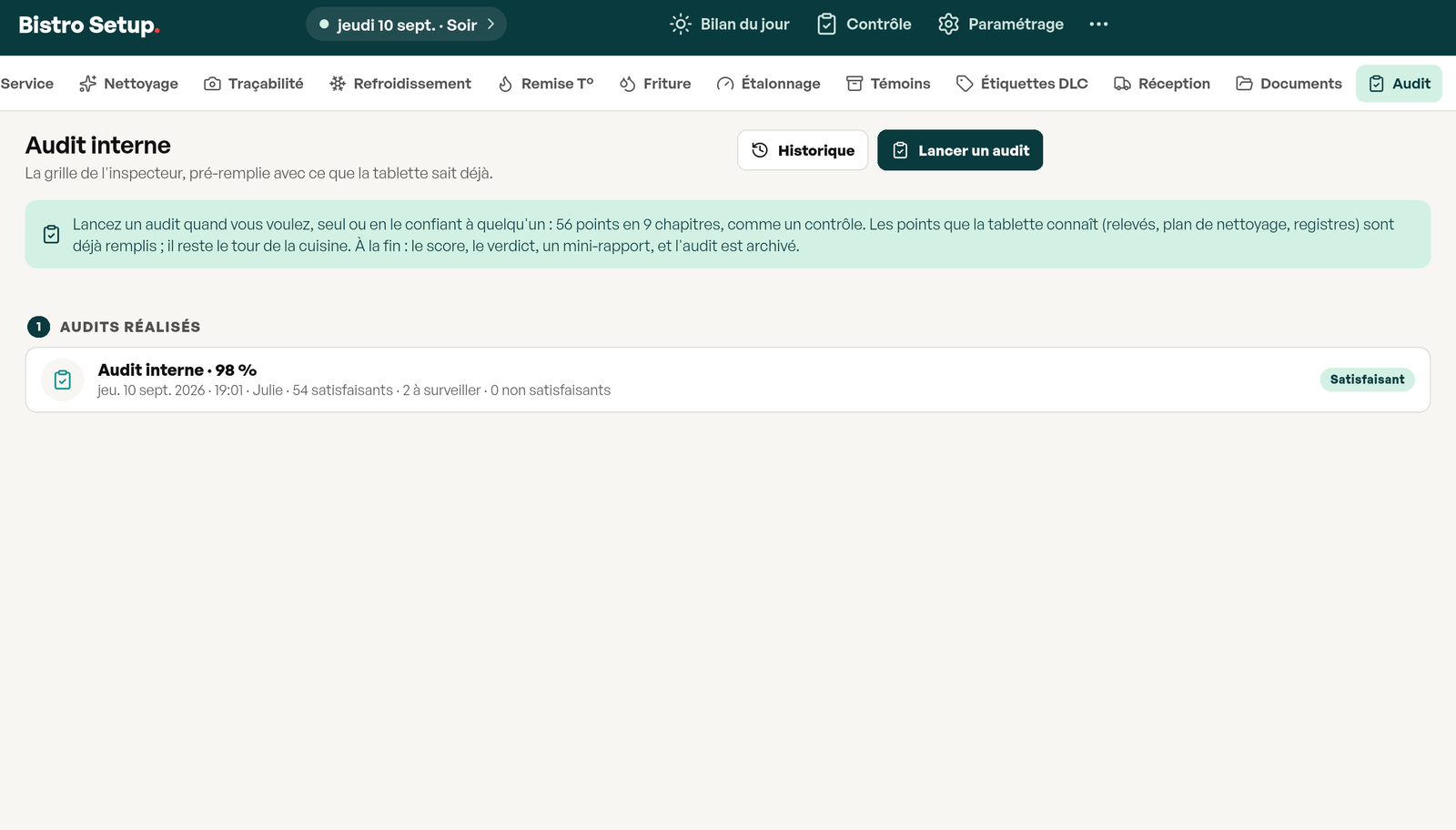This screenshot has height=830, width=1456.
Task: Open the Contrôle section
Action: point(864,25)
